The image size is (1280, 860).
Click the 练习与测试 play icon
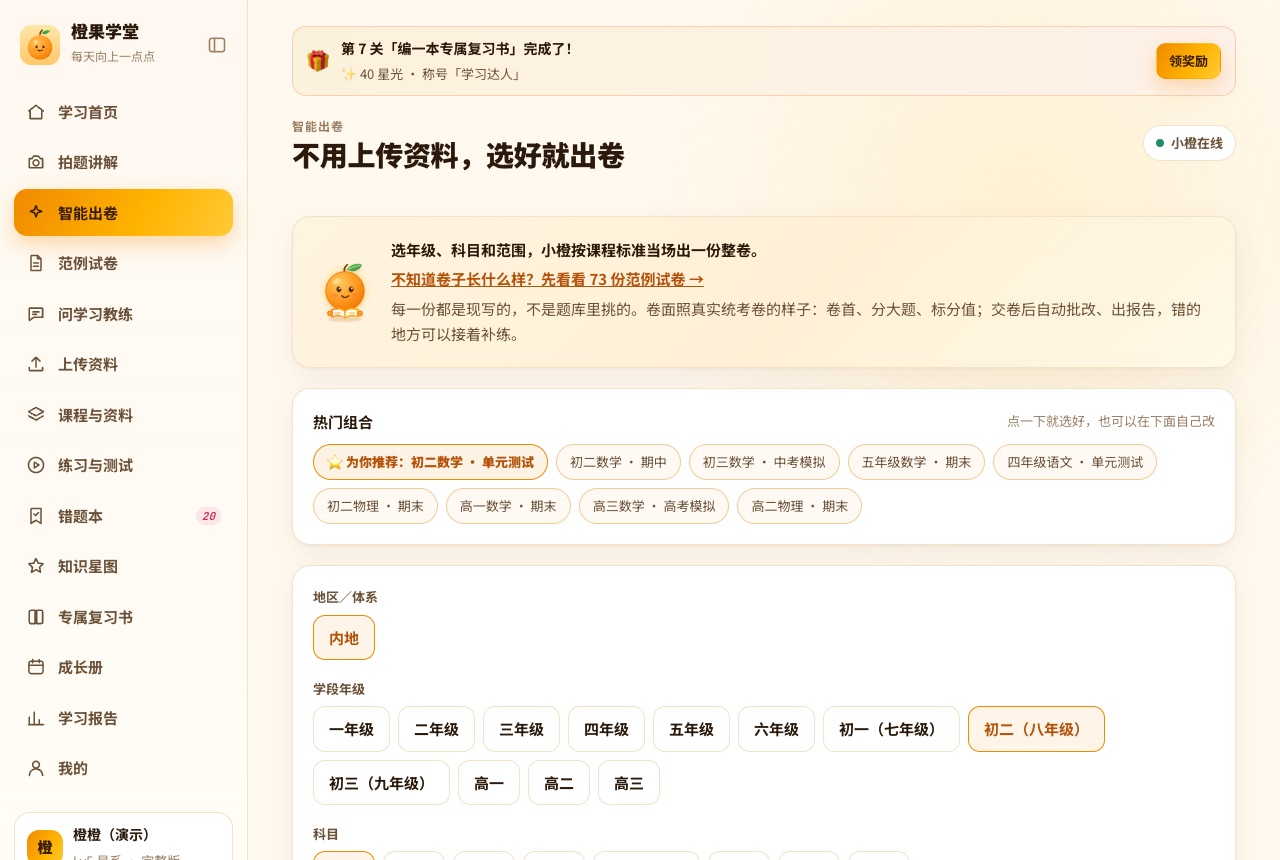coord(36,465)
